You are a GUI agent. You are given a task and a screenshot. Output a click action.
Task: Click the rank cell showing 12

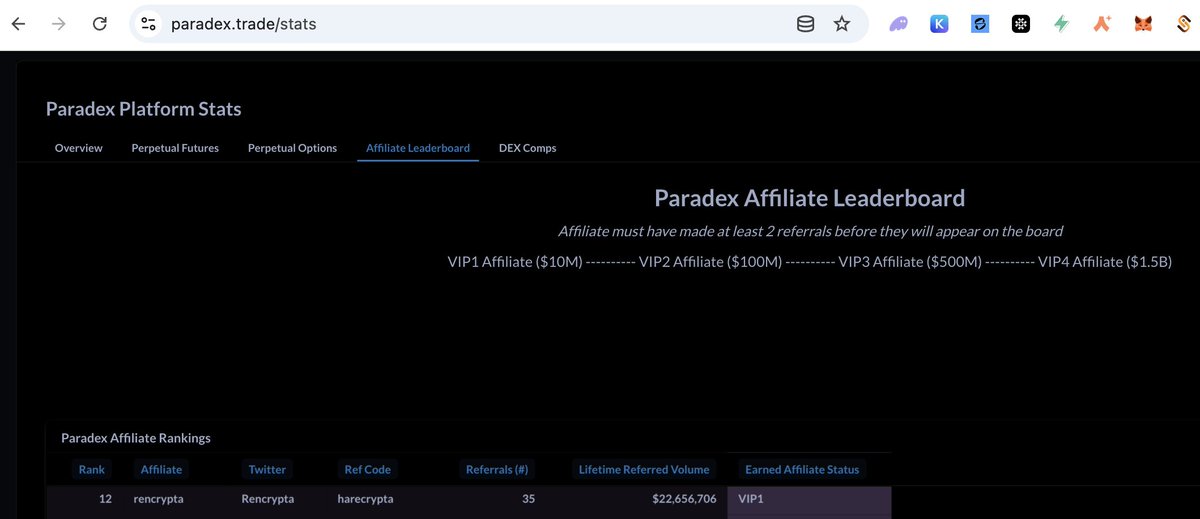pyautogui.click(x=105, y=499)
